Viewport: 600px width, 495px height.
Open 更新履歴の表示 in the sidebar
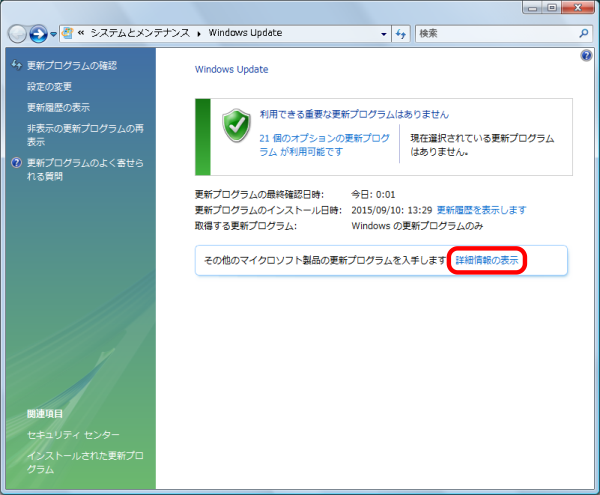pyautogui.click(x=59, y=108)
